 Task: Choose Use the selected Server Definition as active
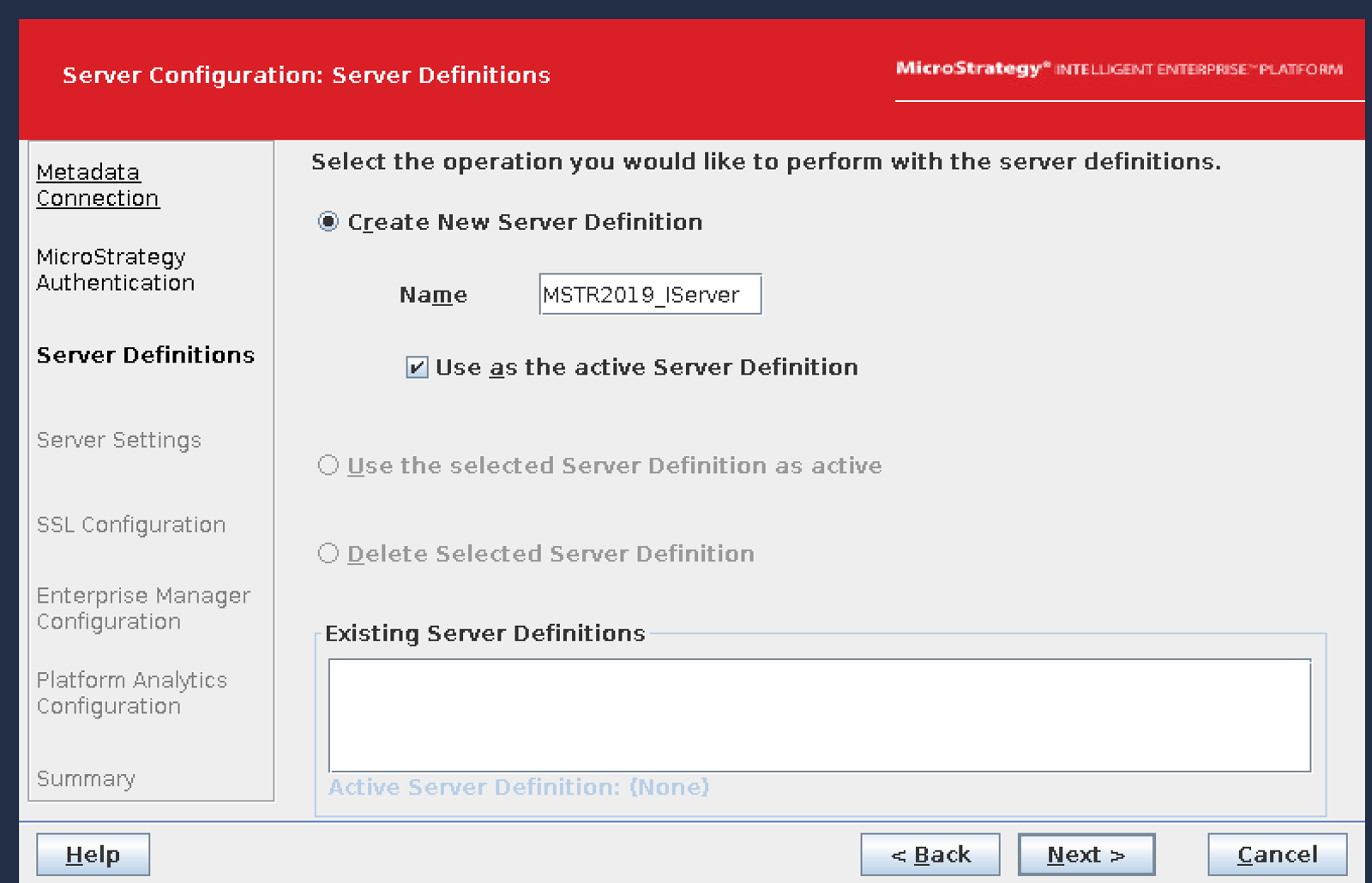click(328, 466)
